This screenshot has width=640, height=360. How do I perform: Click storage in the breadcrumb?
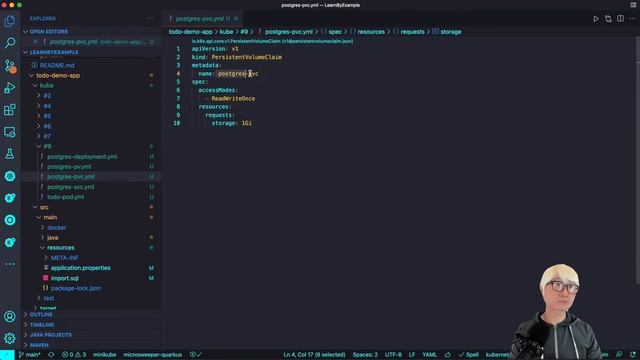click(451, 31)
